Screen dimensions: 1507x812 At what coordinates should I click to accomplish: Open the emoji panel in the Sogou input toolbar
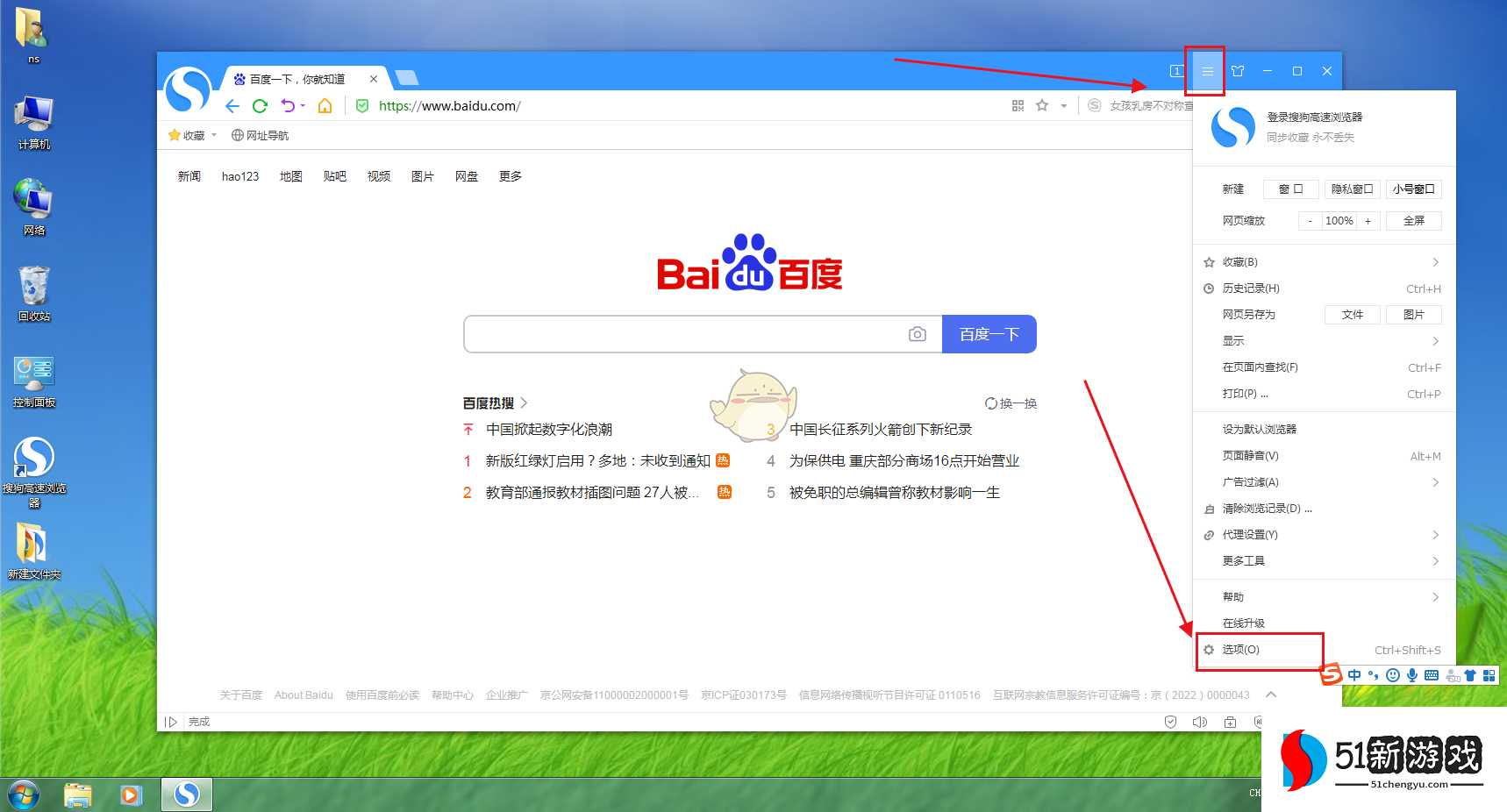click(x=1393, y=675)
